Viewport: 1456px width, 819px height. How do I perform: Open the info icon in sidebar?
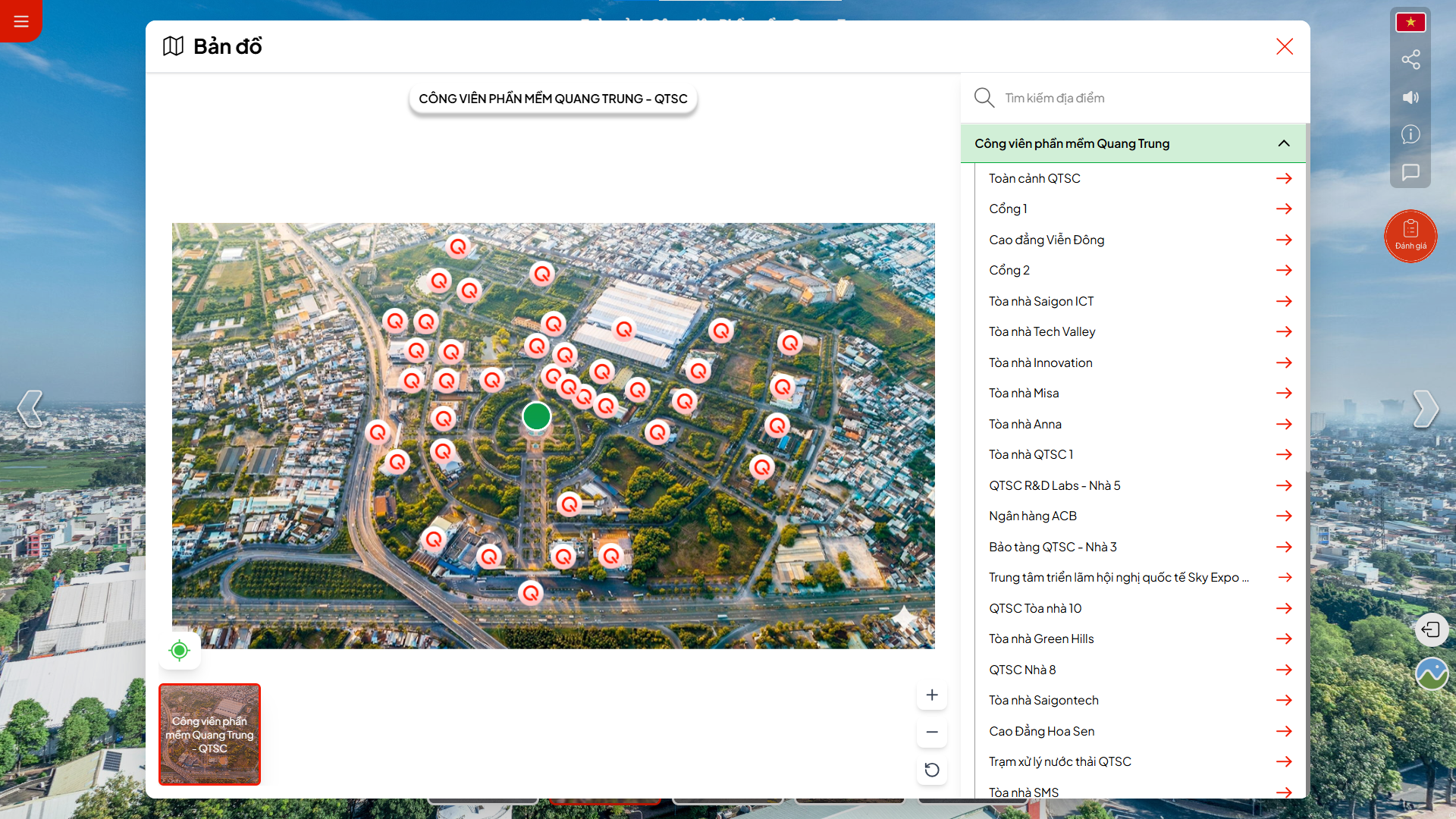pos(1410,134)
